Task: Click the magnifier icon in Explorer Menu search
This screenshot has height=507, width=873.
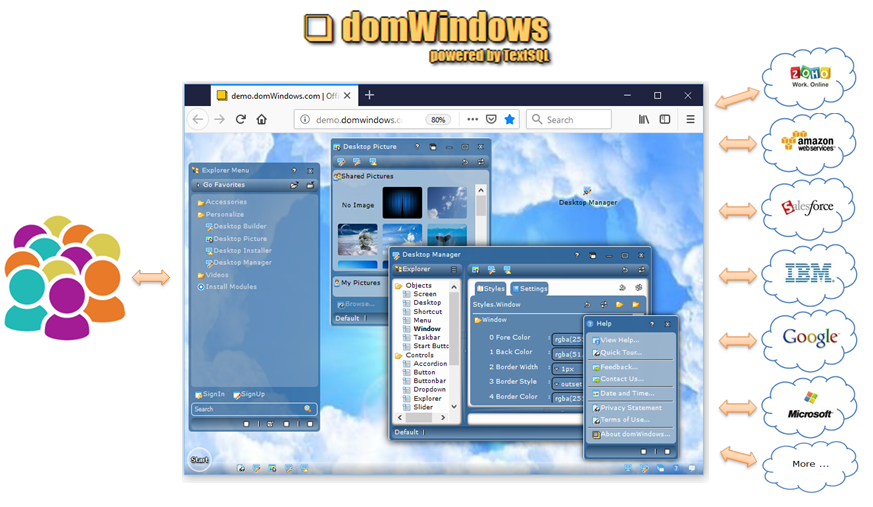Action: 307,409
